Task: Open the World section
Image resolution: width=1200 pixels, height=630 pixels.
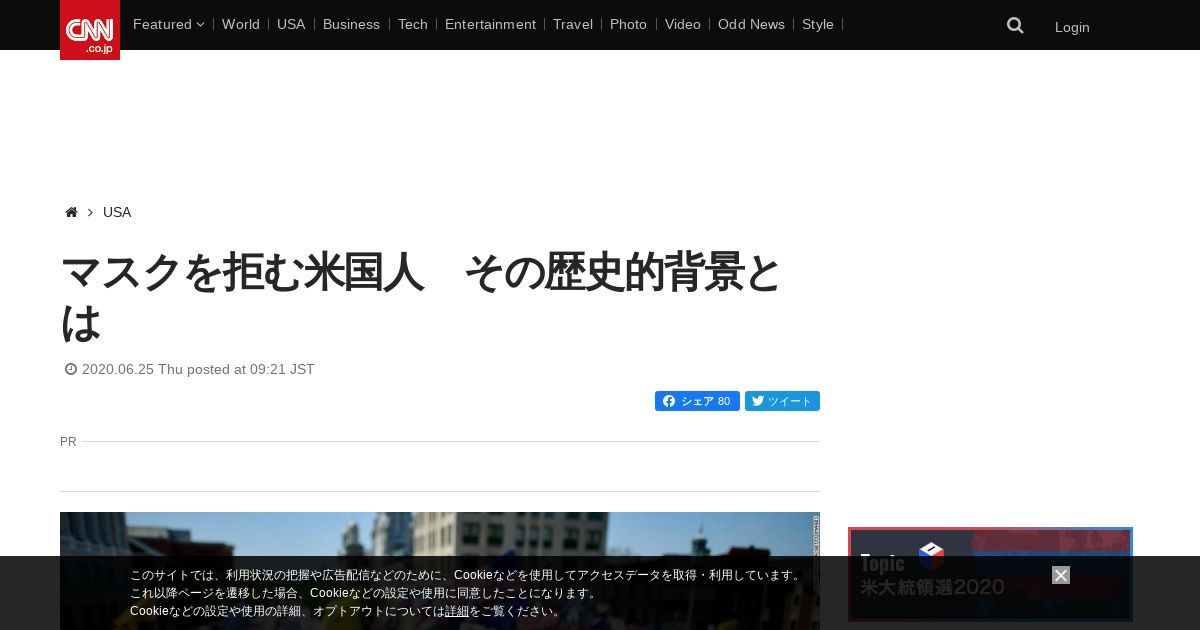Action: [x=241, y=24]
